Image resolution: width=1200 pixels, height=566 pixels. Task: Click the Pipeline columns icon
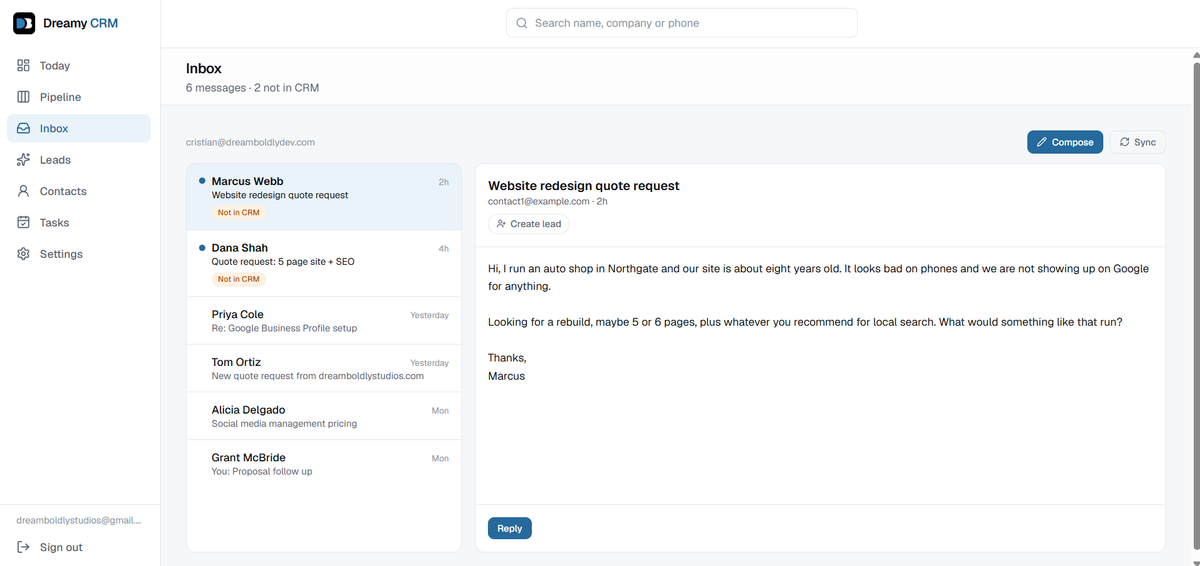pos(24,97)
